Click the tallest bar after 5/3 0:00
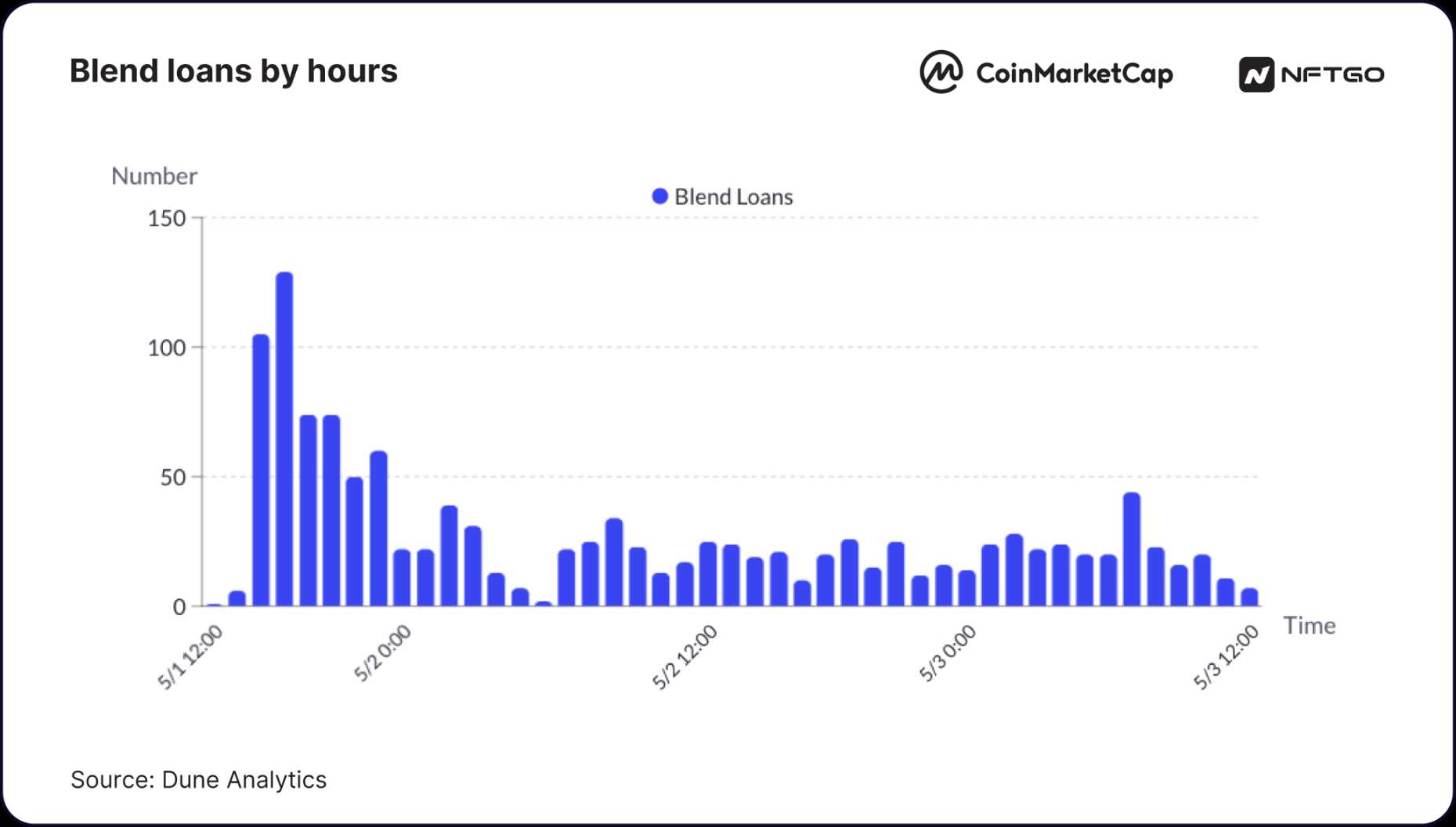 click(1131, 549)
